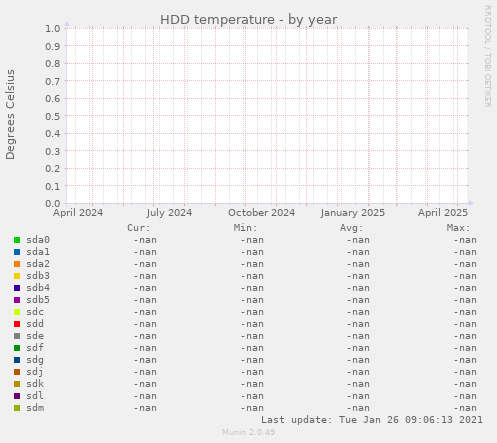The height and width of the screenshot is (443, 497).
Task: Click the 'Degrees Celsius' axis label
Action: point(10,115)
